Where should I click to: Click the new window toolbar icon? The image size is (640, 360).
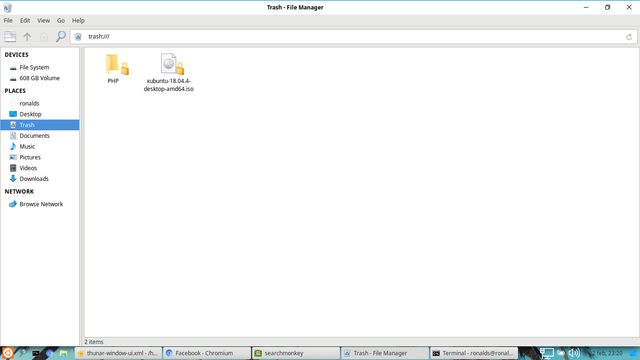(10, 37)
